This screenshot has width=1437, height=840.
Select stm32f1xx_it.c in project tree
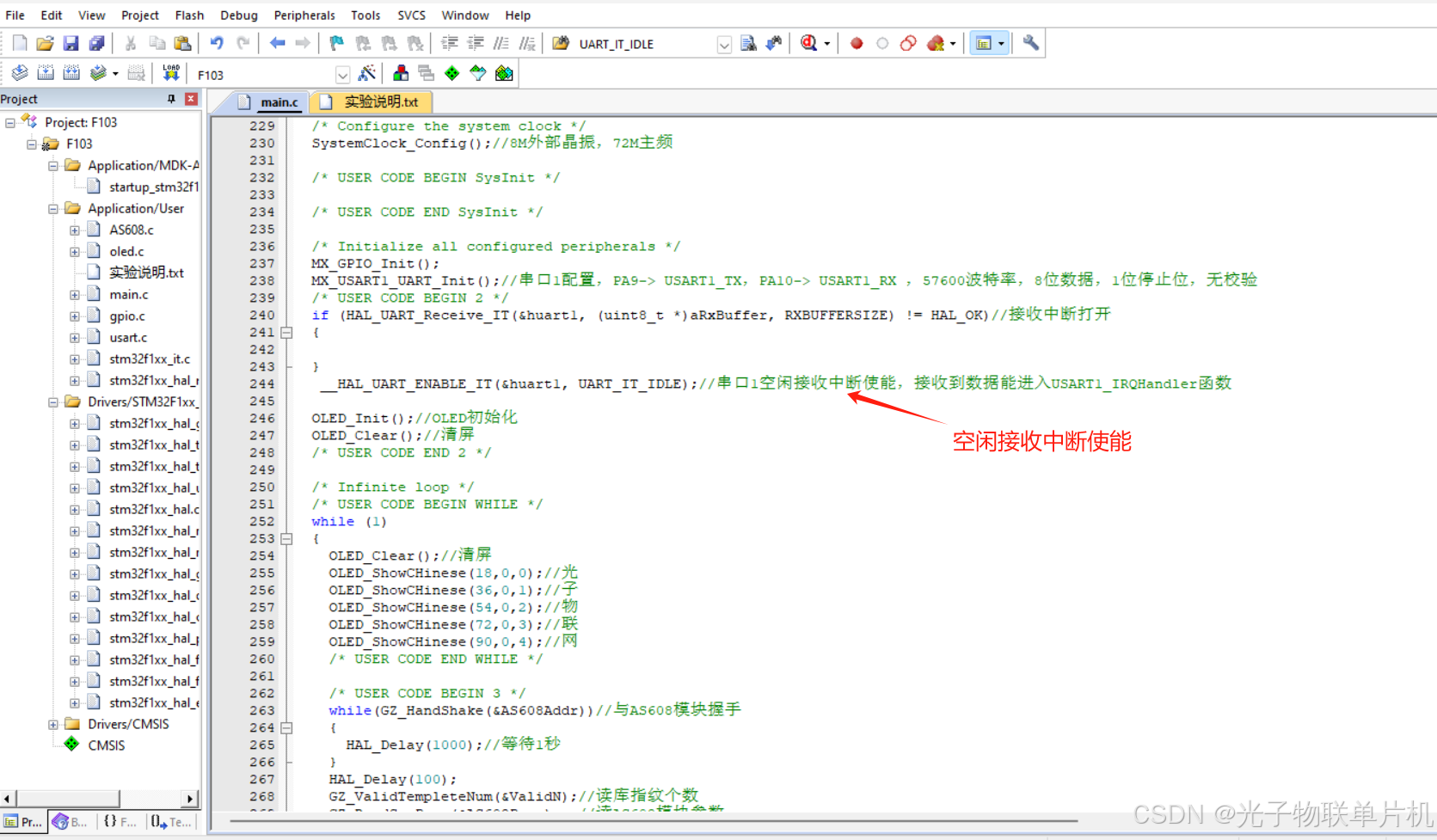point(150,359)
